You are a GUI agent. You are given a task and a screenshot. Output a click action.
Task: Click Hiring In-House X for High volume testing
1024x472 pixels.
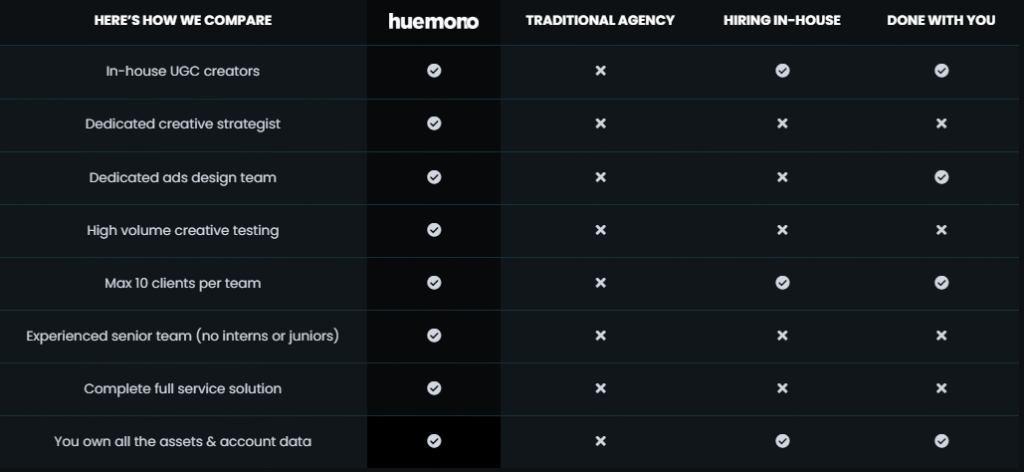tap(782, 230)
